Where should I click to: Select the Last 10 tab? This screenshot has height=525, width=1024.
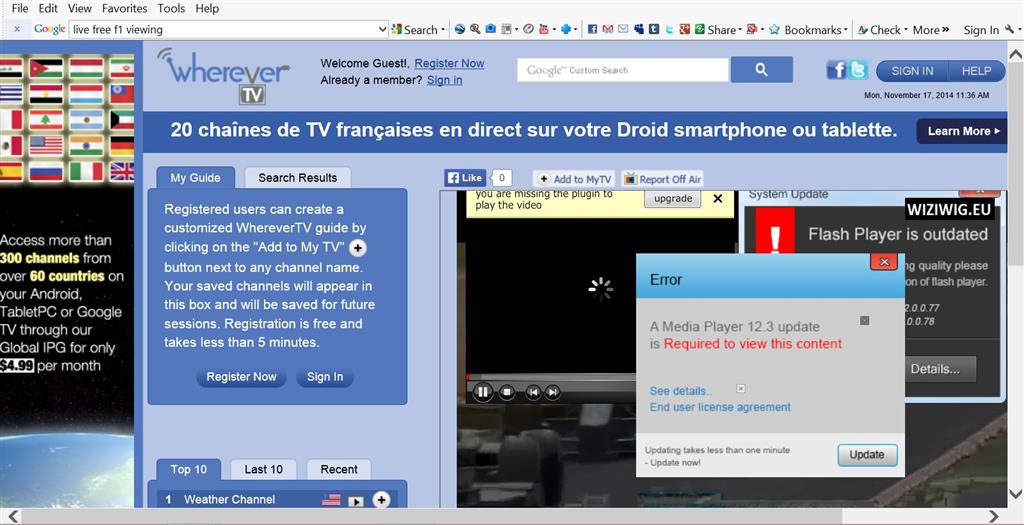[263, 469]
